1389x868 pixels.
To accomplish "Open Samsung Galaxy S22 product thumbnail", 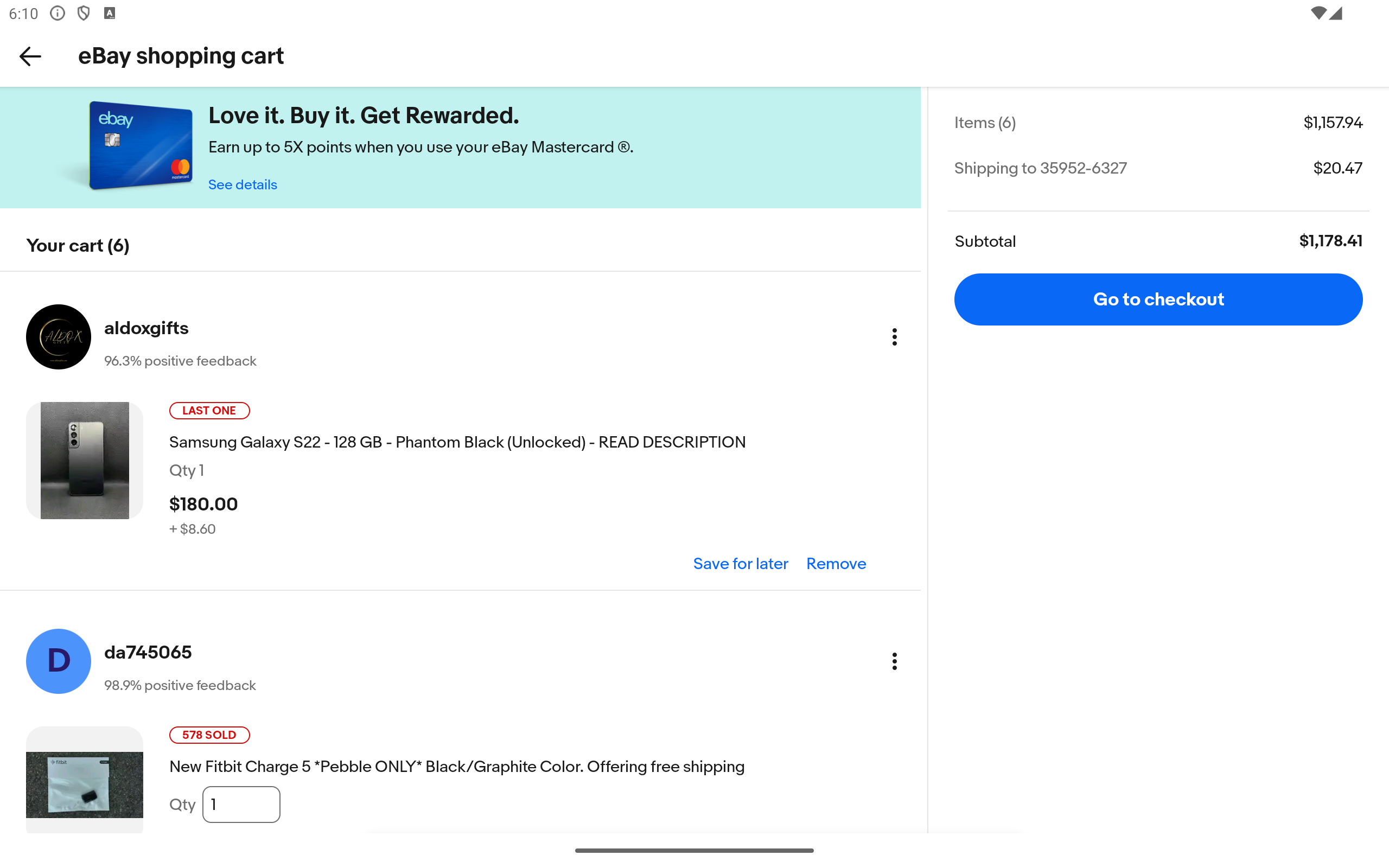I will tap(85, 461).
